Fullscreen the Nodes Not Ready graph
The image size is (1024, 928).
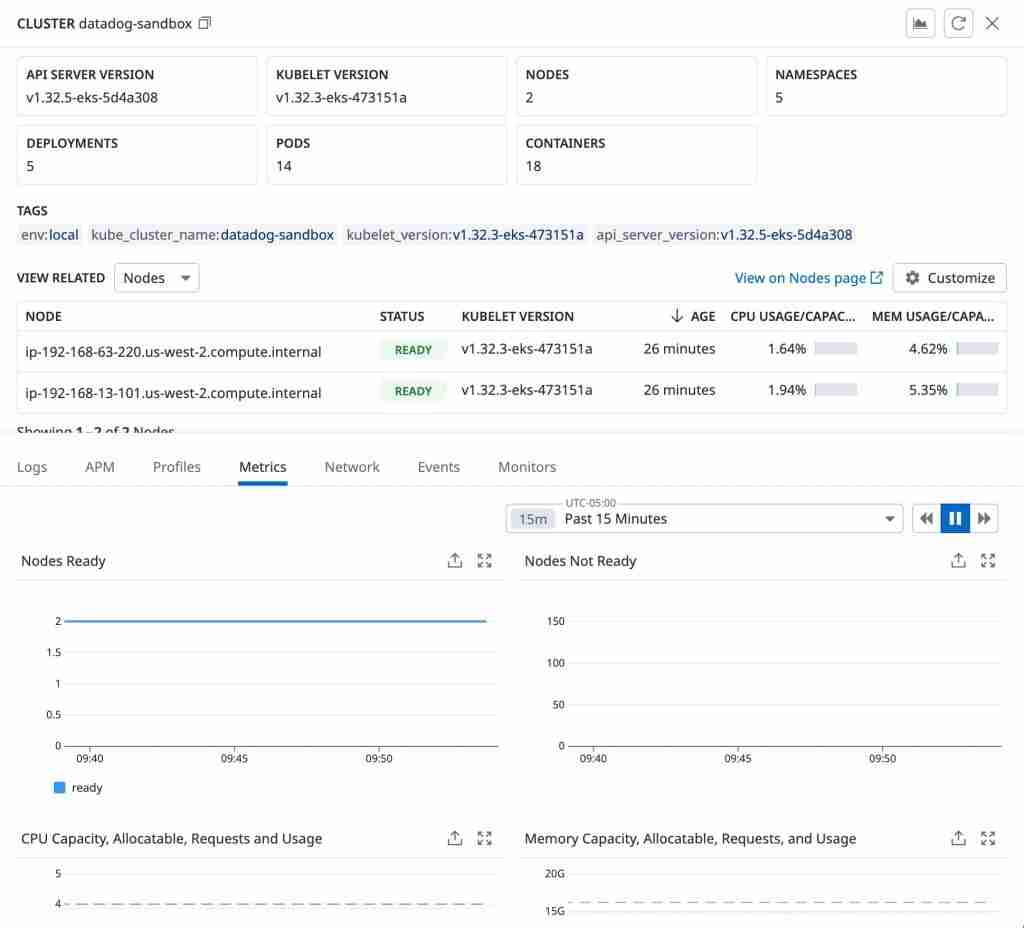(988, 561)
